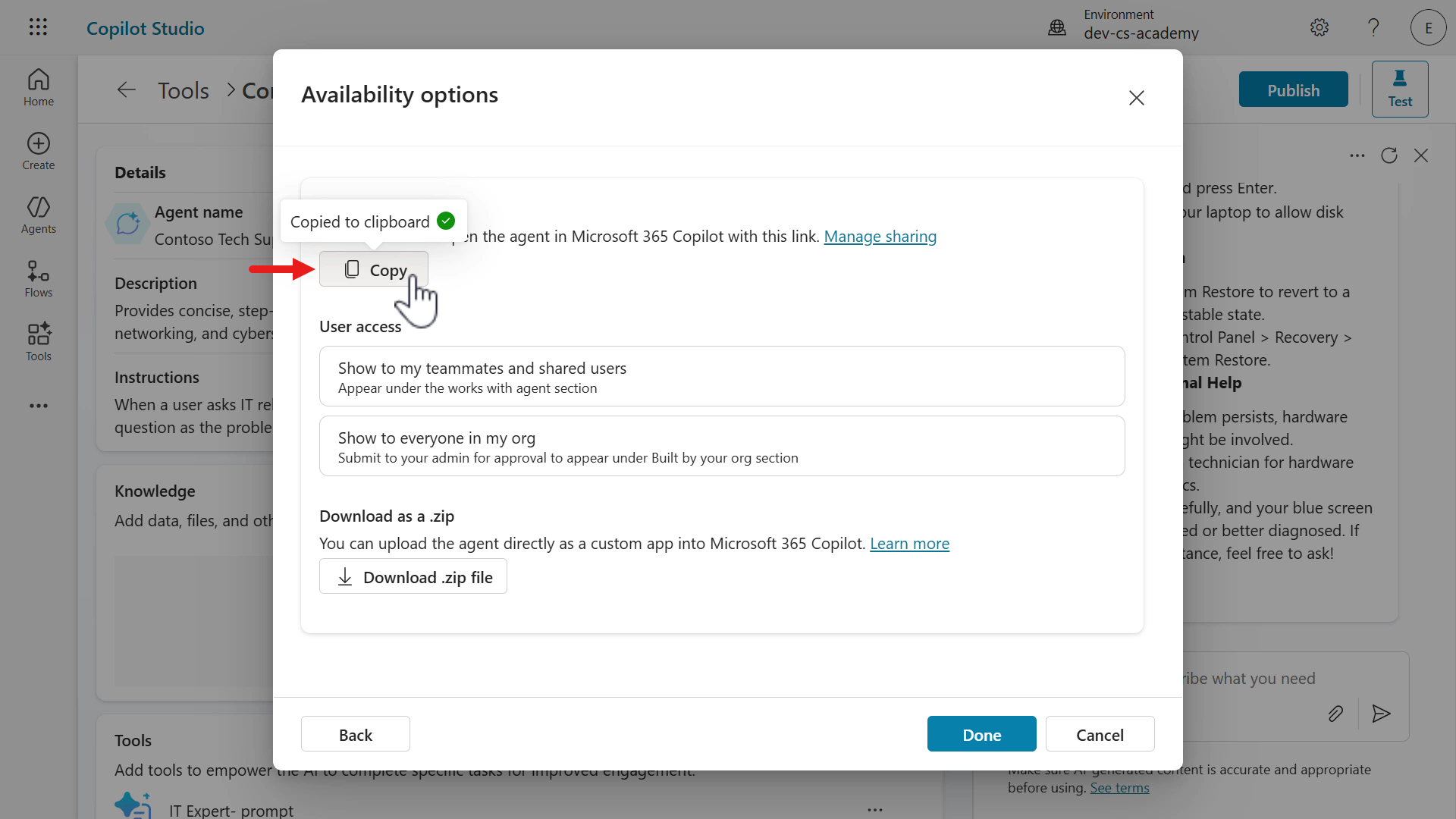The width and height of the screenshot is (1456, 819).
Task: Go to Home in sidebar
Action: pos(38,87)
